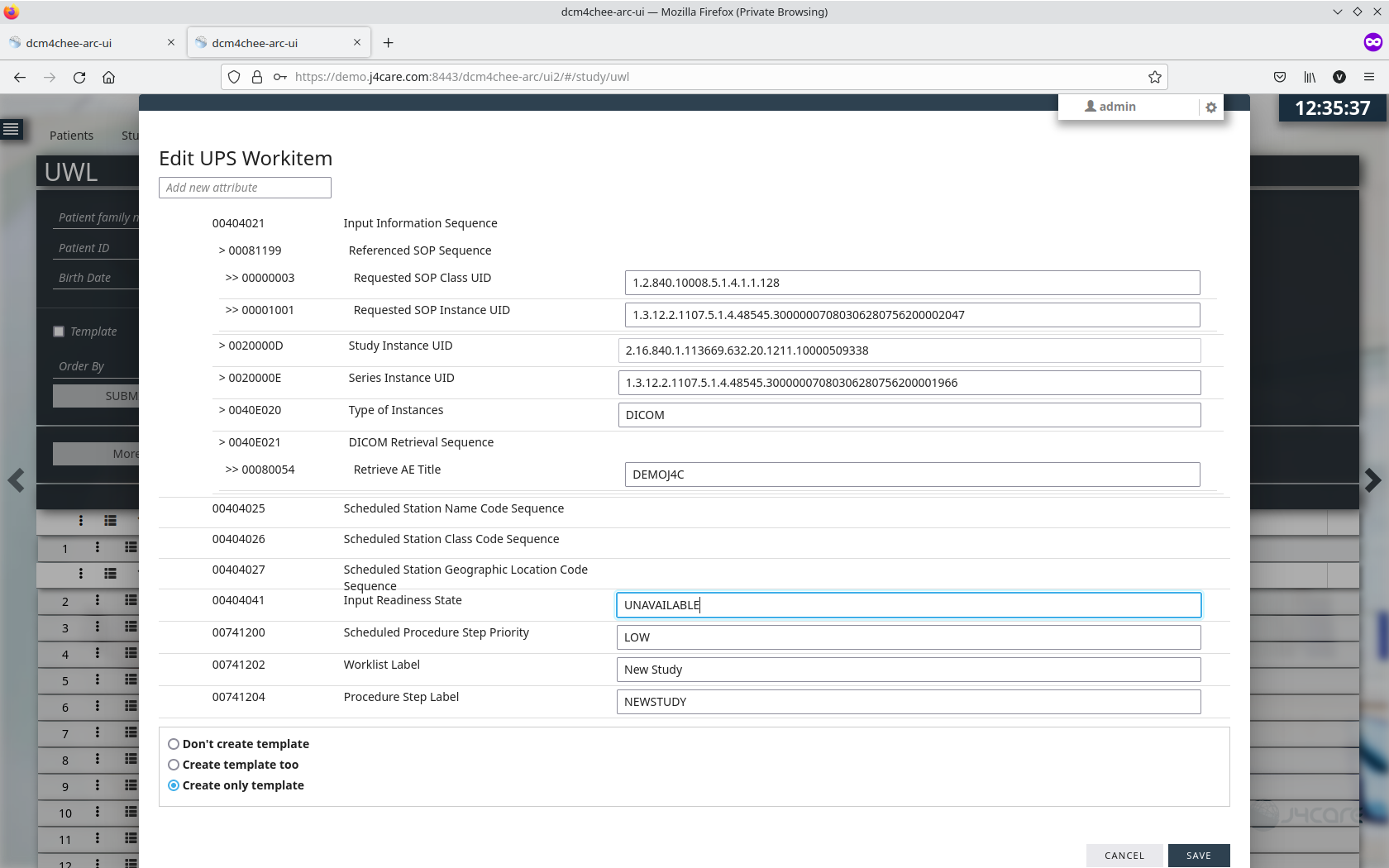1389x868 pixels.
Task: Collapse the sidebar using the left chevron
Action: point(15,480)
